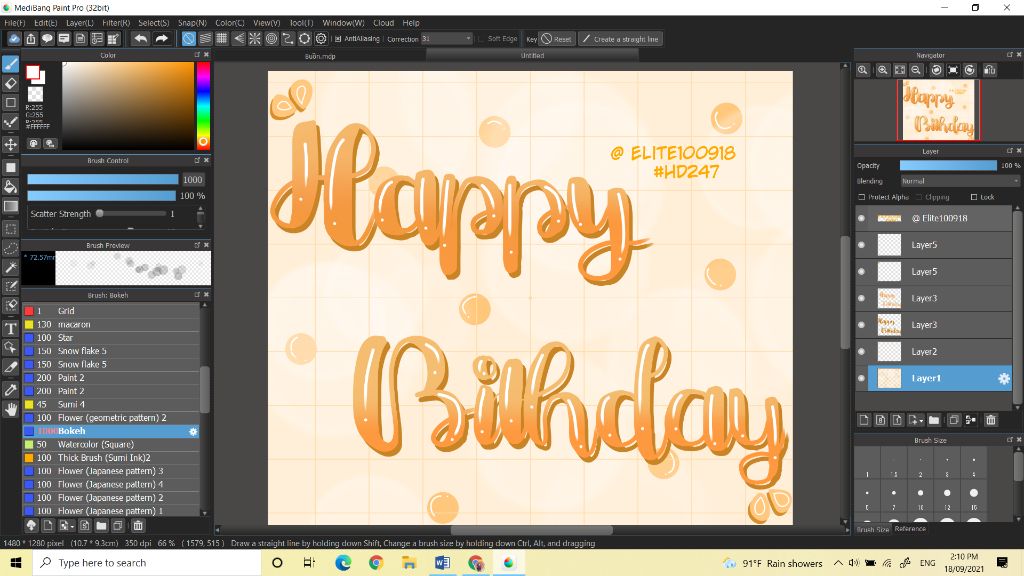Open settings gear for Layer1
The height and width of the screenshot is (576, 1024).
[x=1004, y=379]
